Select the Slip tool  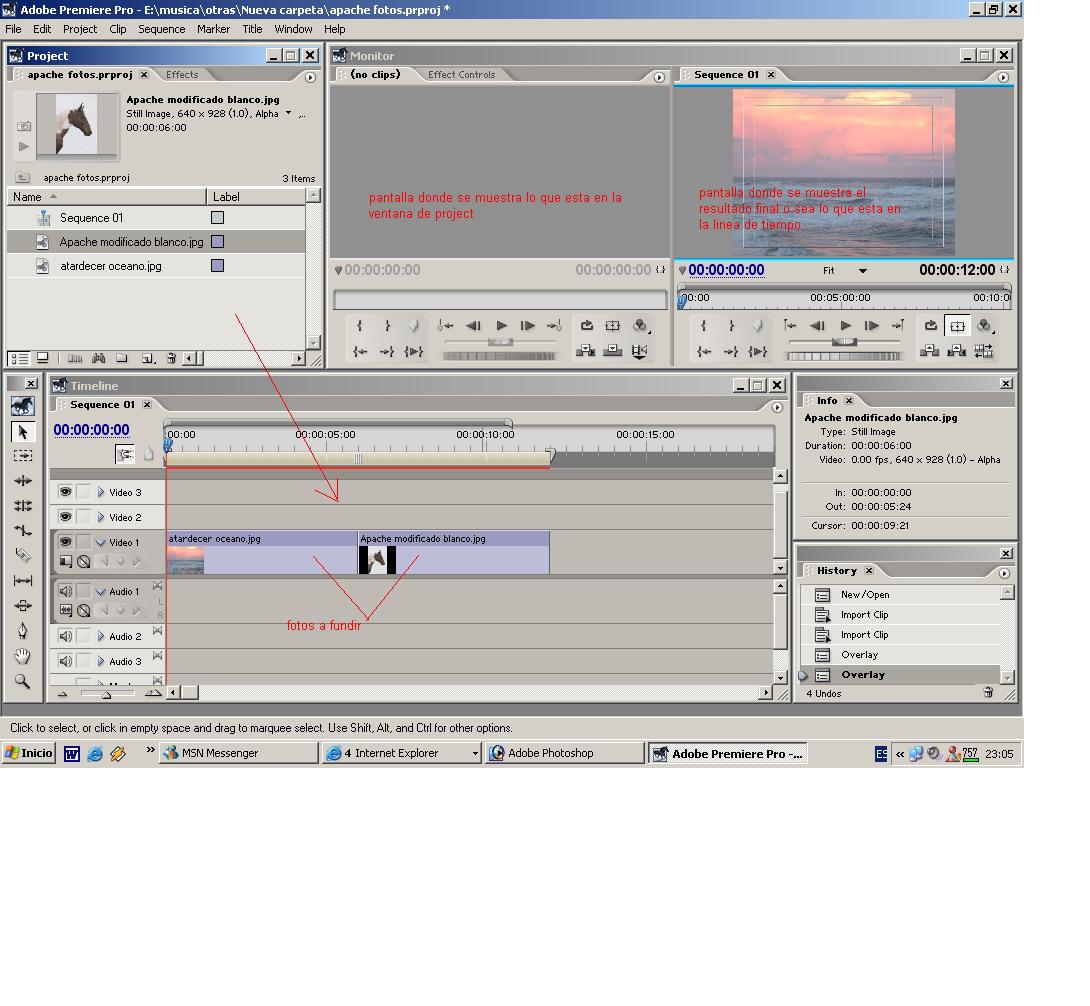(x=22, y=580)
